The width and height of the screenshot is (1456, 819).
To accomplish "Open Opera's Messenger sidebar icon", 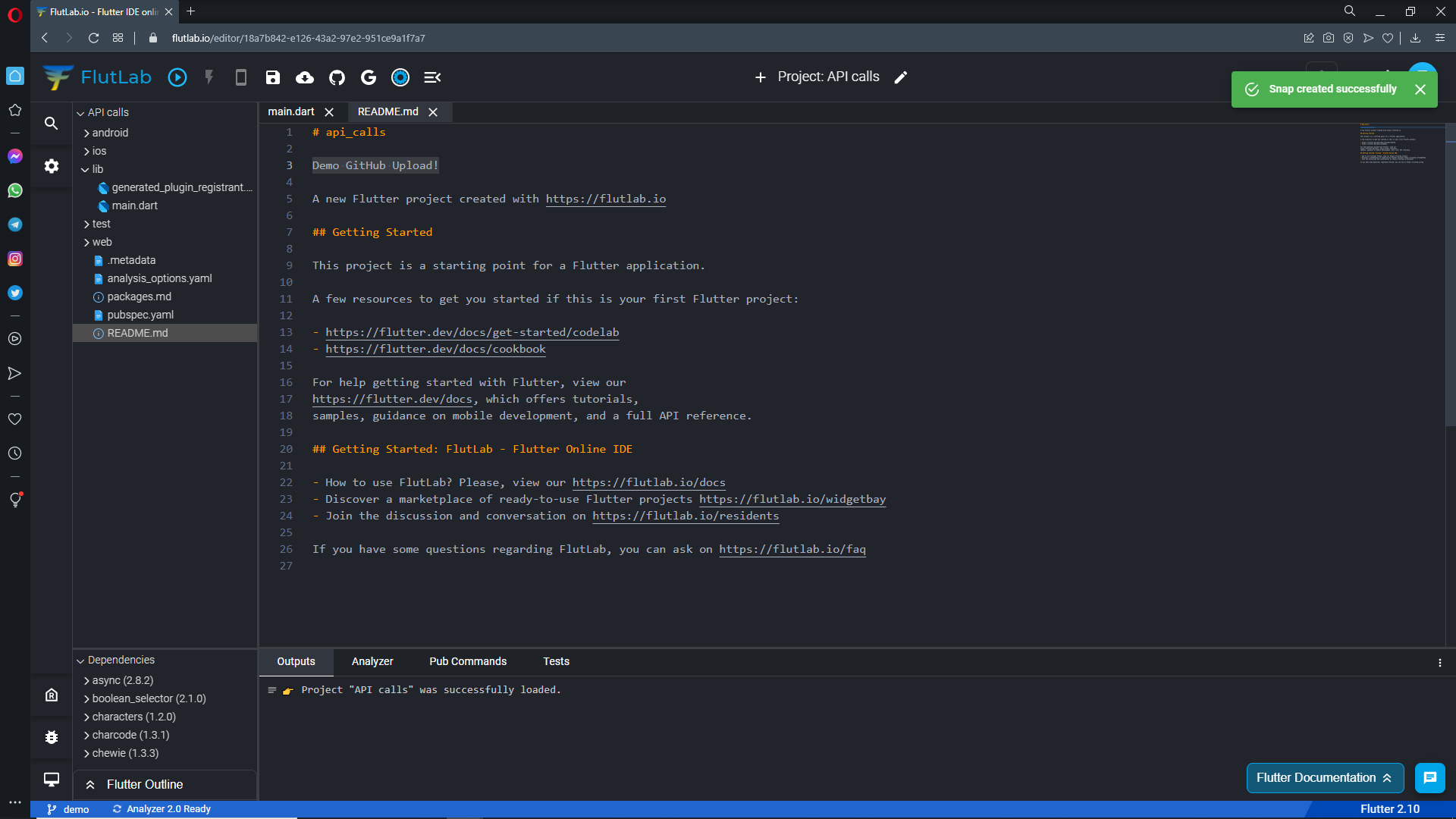I will point(15,156).
